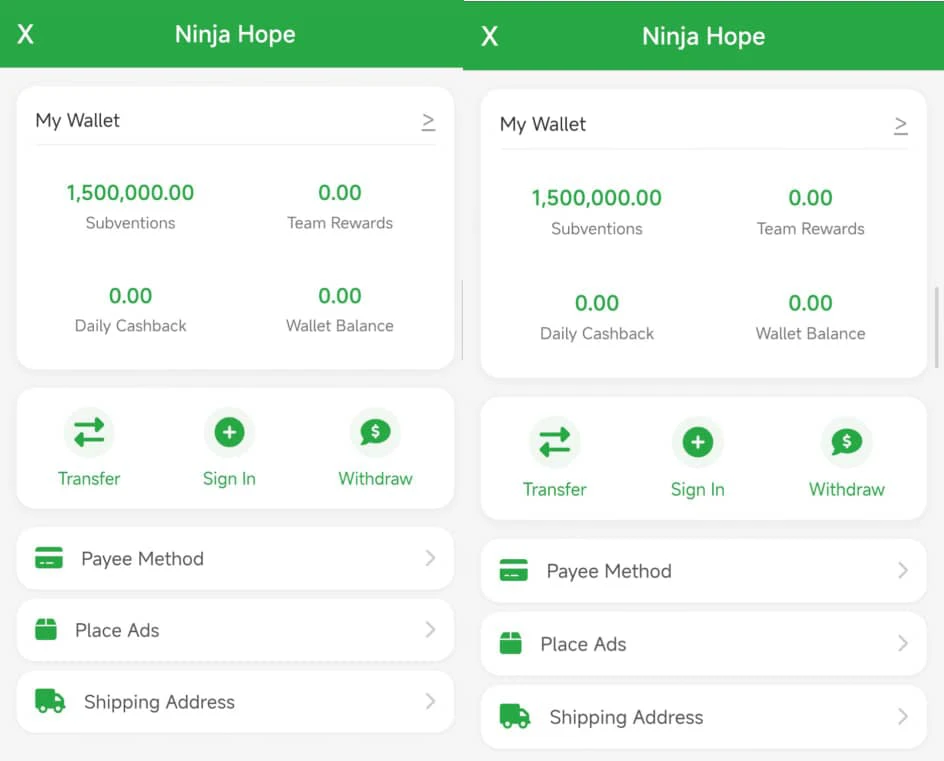The width and height of the screenshot is (944, 761).
Task: Tap the Withdraw icon on the right panel
Action: tap(846, 443)
